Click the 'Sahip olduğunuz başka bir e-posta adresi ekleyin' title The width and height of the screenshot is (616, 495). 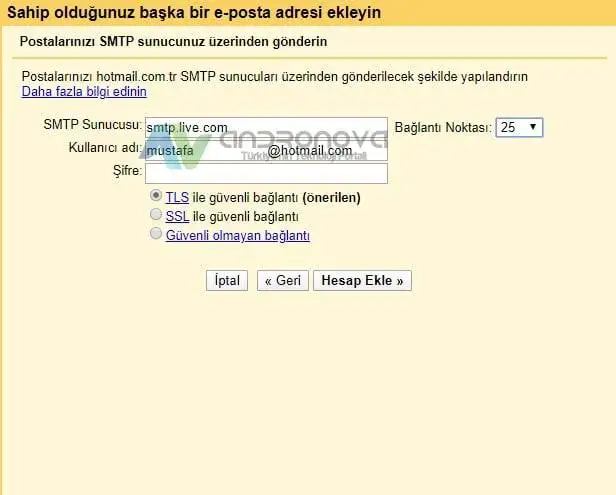[x=194, y=13]
